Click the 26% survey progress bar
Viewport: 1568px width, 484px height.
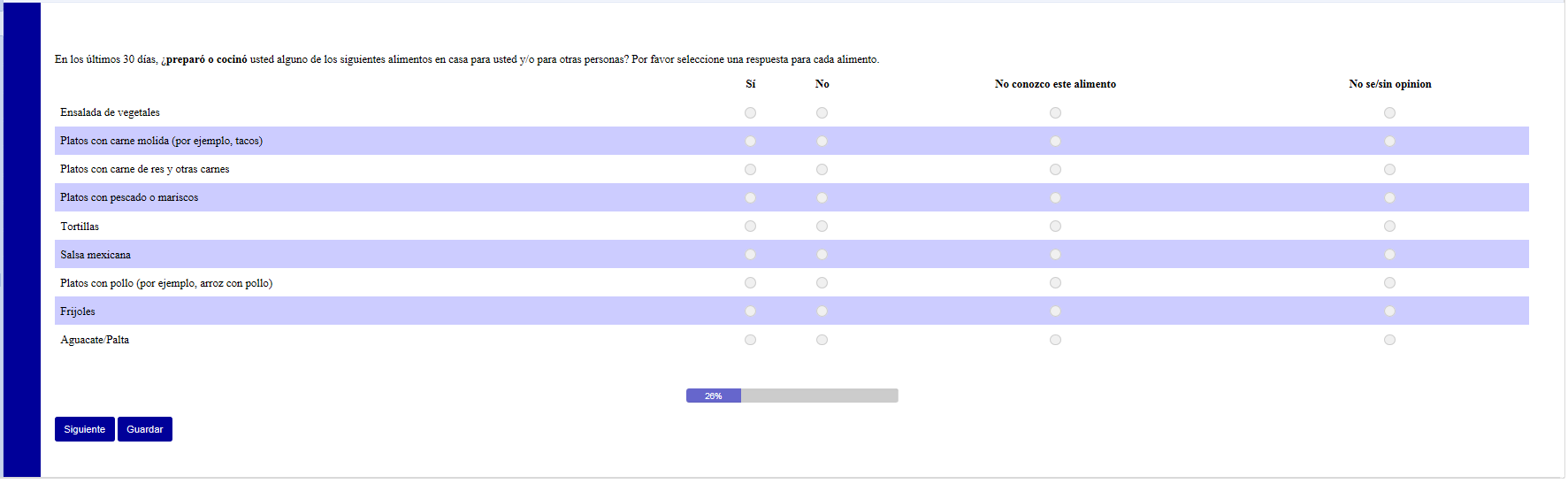(792, 396)
